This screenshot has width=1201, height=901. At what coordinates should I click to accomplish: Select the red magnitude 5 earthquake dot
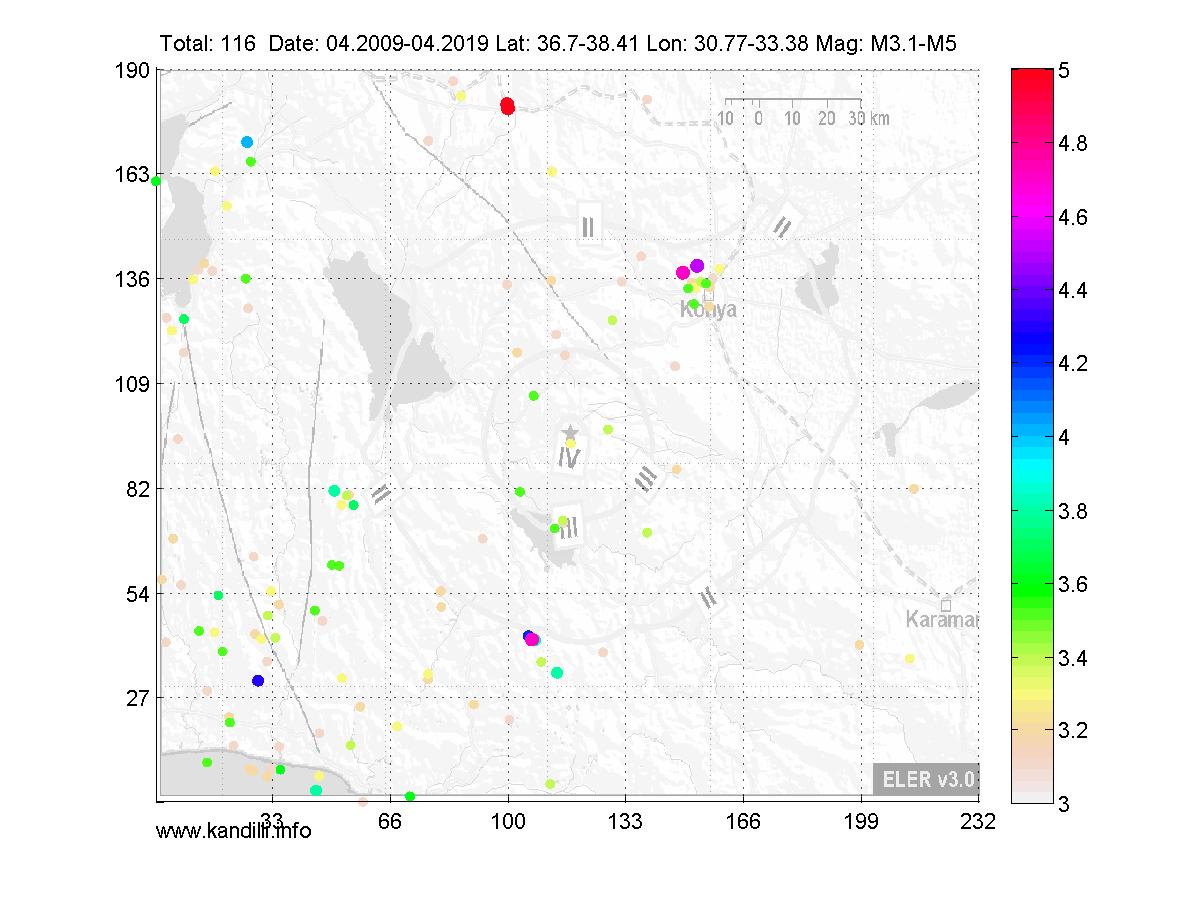tap(507, 106)
